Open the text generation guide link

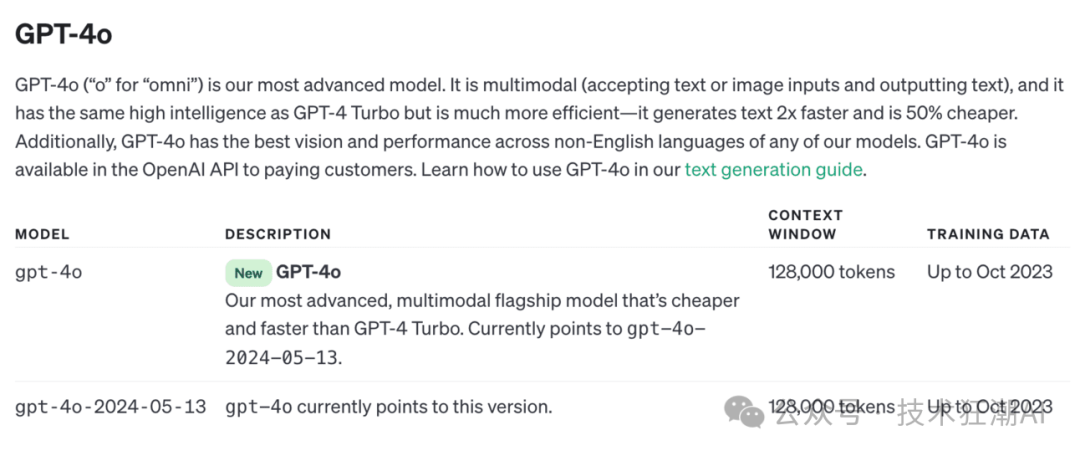pyautogui.click(x=773, y=170)
